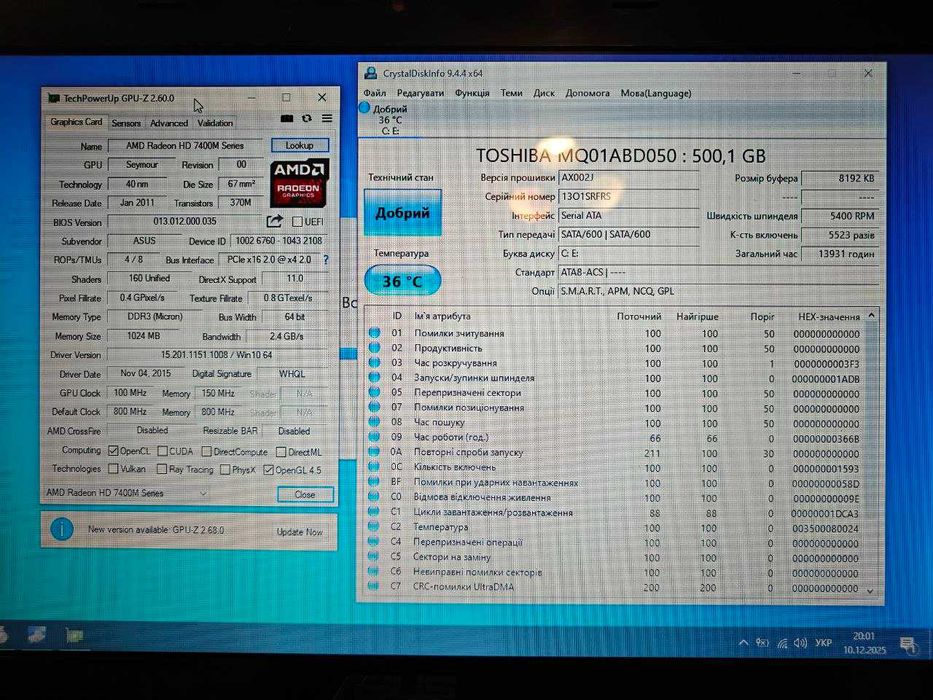Screen dimensions: 933x700
Task: Click status orb of attribute 09 Час роботи
Action: 374,437
